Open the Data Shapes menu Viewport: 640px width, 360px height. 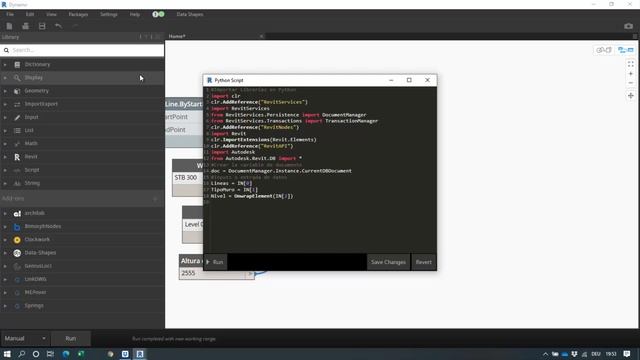190,14
